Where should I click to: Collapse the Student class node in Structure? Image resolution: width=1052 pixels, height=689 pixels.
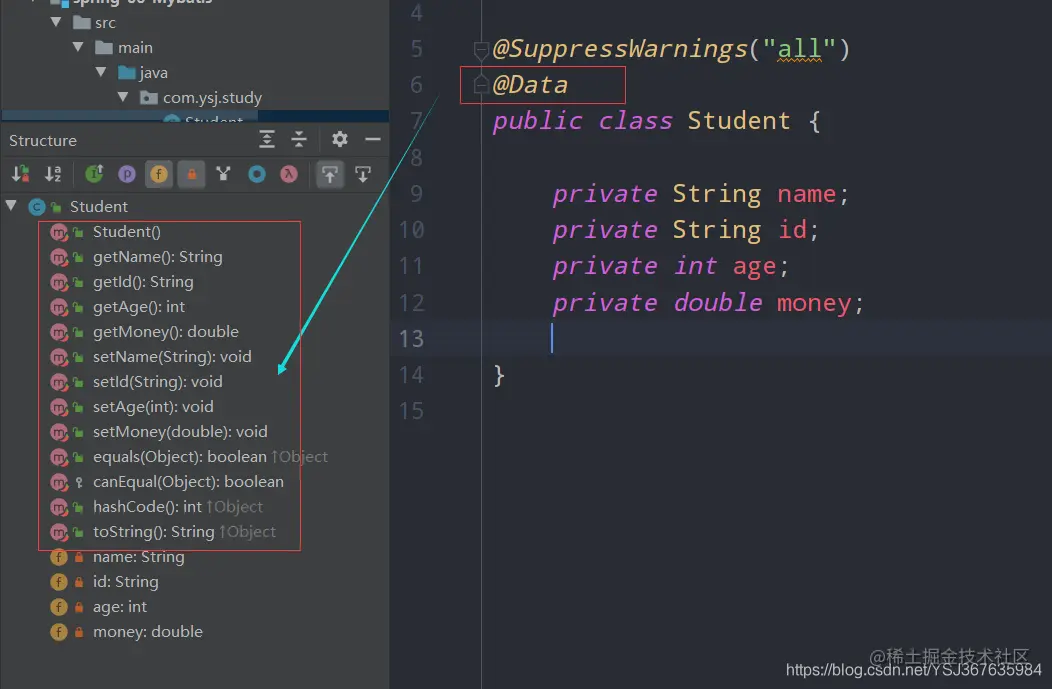pyautogui.click(x=11, y=205)
